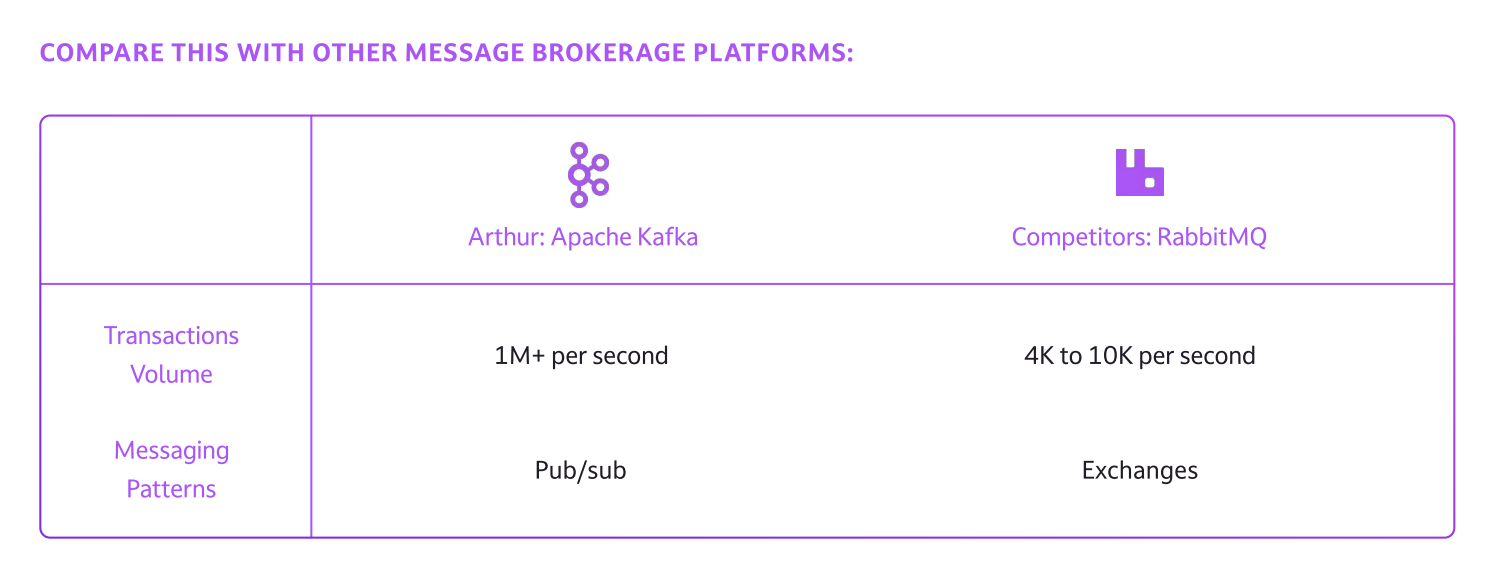Viewport: 1492px width, 576px height.
Task: Click the 'Exchanges' cell value
Action: click(1140, 470)
